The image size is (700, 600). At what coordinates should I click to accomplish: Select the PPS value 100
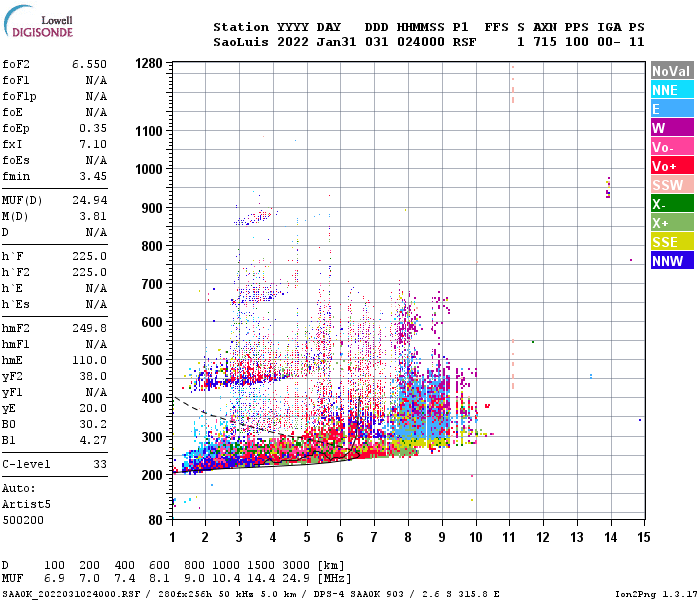(x=577, y=42)
